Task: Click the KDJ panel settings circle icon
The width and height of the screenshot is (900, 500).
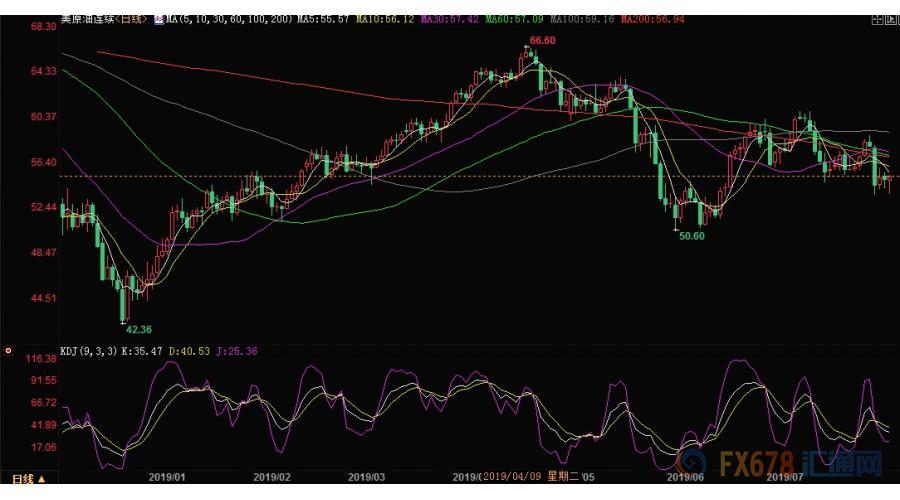Action: (8, 351)
